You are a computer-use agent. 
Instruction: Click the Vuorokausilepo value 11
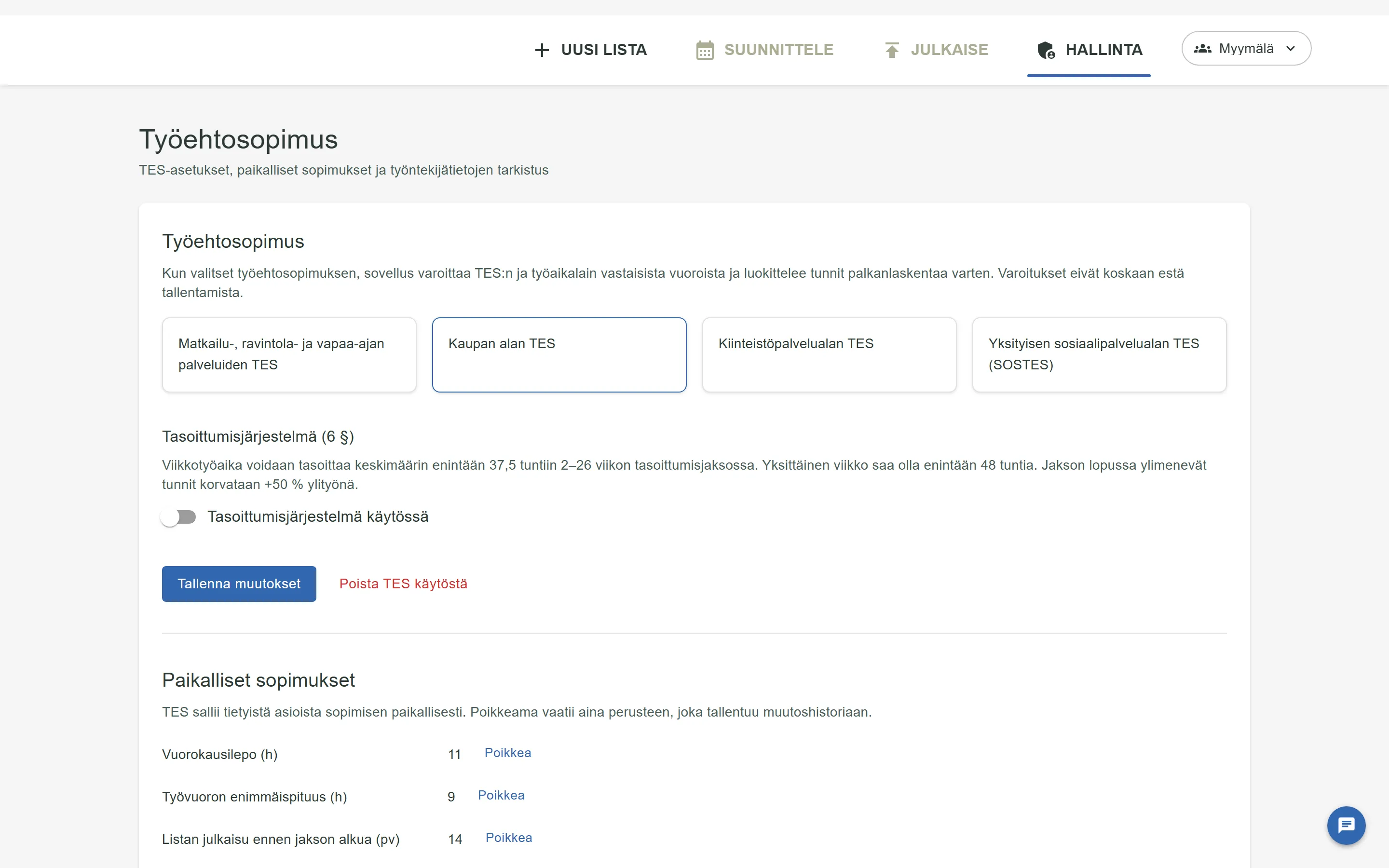[455, 754]
